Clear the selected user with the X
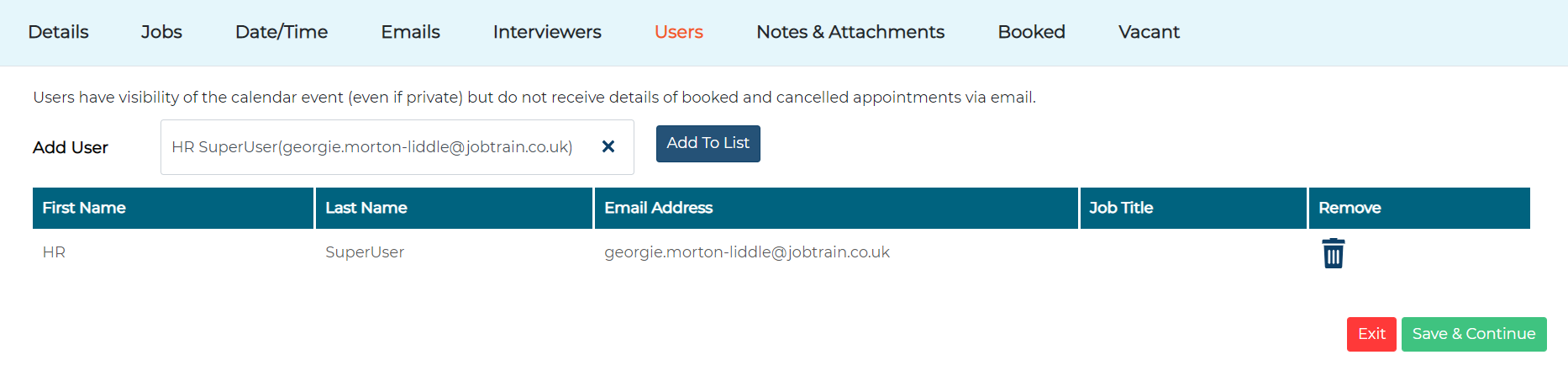The image size is (1568, 376). pos(608,146)
